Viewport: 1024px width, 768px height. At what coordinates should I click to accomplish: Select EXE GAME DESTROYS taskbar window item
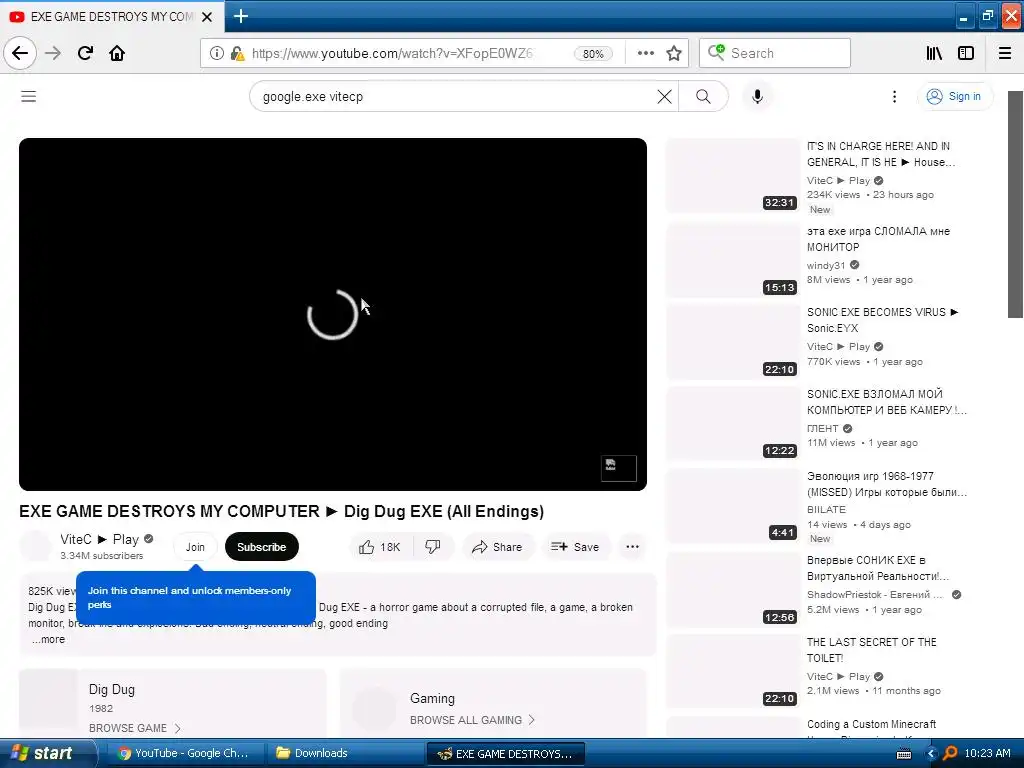point(506,754)
